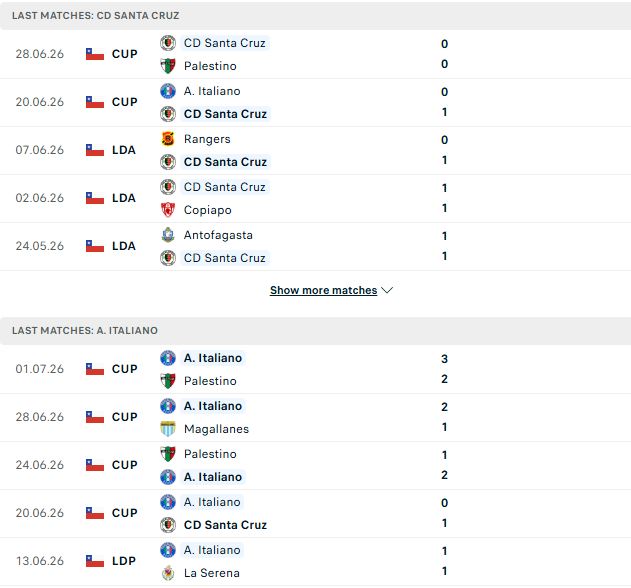Click A. Italiano crest in 01.07.26 match
Screen dimensions: 631x588
click(x=168, y=358)
